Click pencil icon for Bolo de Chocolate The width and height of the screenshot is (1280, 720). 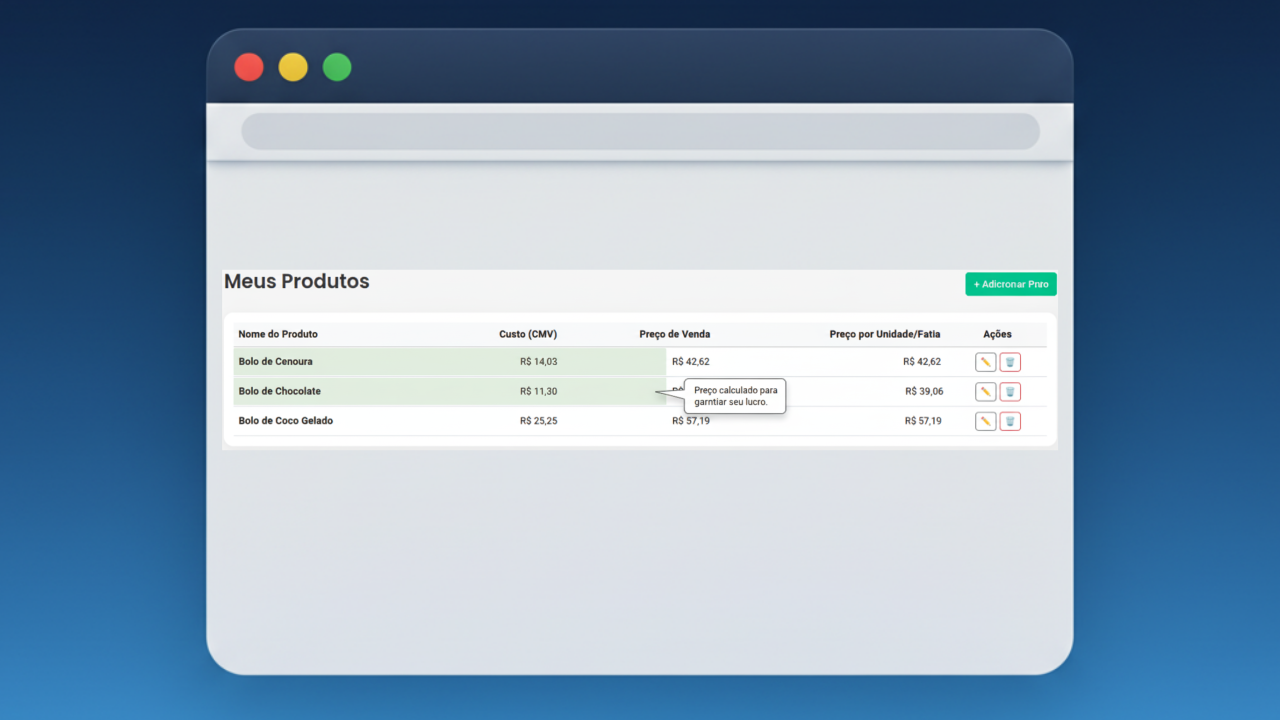985,392
